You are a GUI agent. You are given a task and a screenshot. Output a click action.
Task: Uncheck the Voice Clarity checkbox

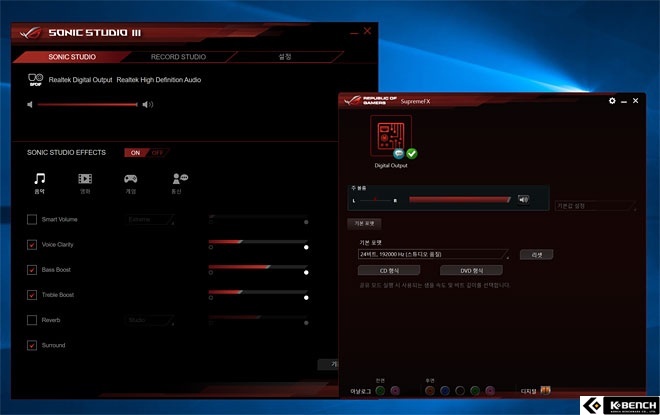32,245
